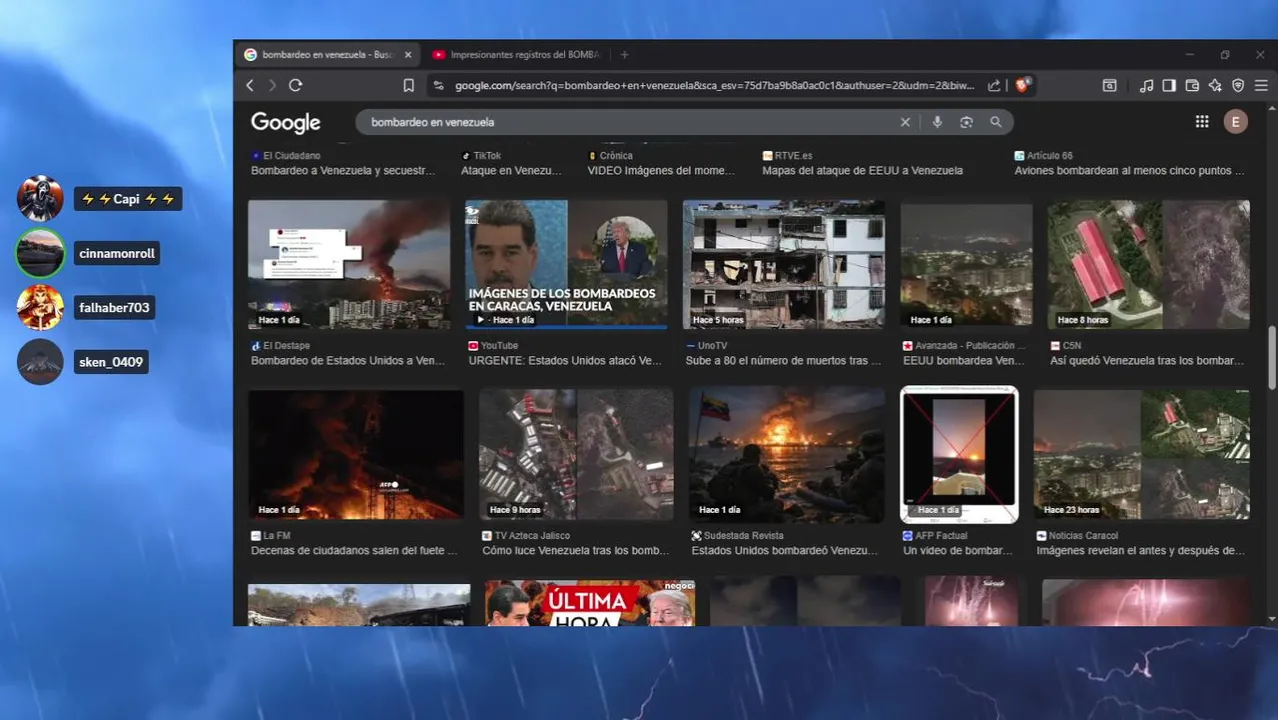Image resolution: width=1278 pixels, height=720 pixels.
Task: Start a voice search with microphone
Action: click(937, 122)
